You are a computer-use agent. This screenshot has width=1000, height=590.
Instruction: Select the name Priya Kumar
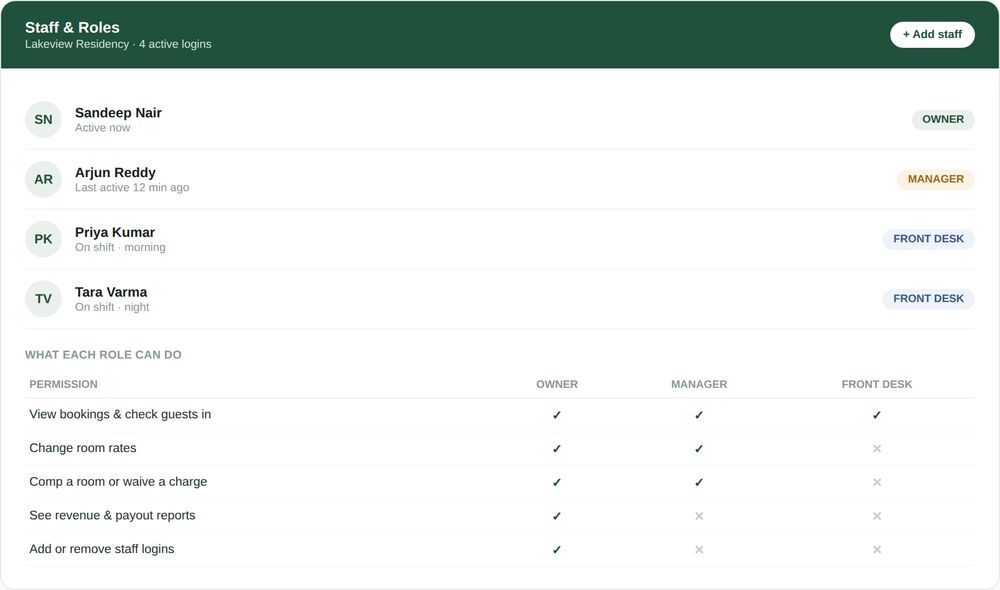(115, 232)
